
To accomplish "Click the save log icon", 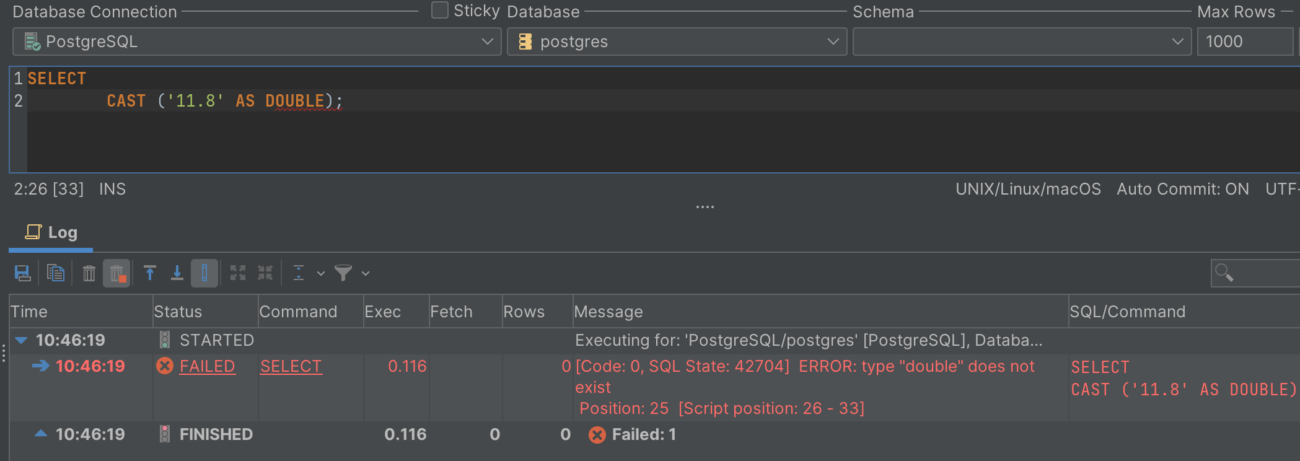I will pyautogui.click(x=22, y=273).
